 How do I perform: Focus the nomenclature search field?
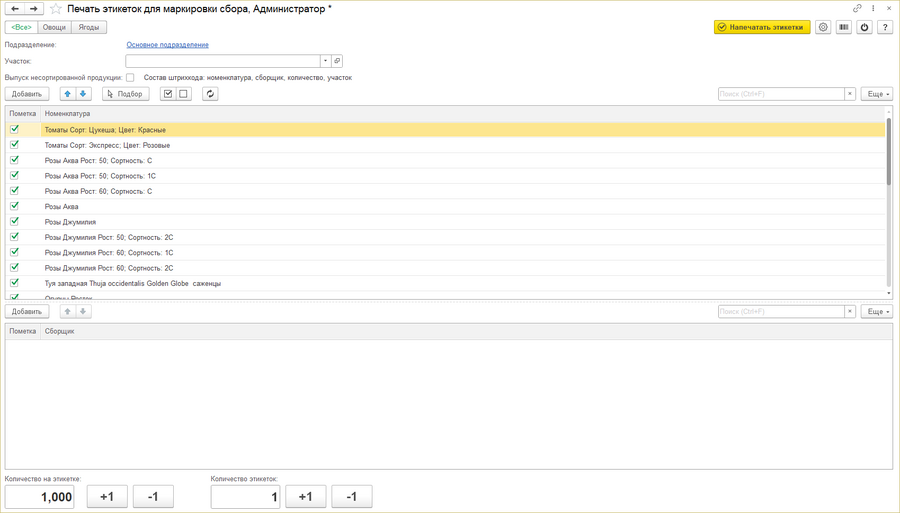[781, 94]
